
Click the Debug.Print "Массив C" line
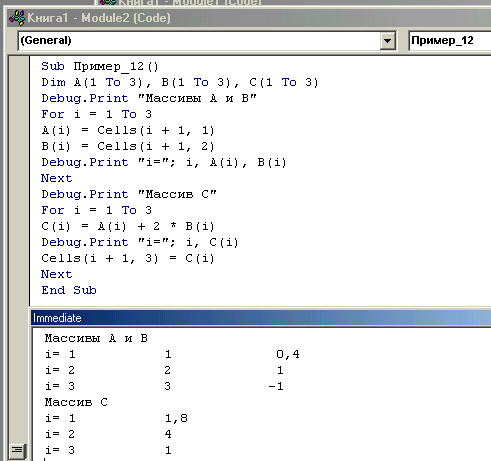click(129, 195)
